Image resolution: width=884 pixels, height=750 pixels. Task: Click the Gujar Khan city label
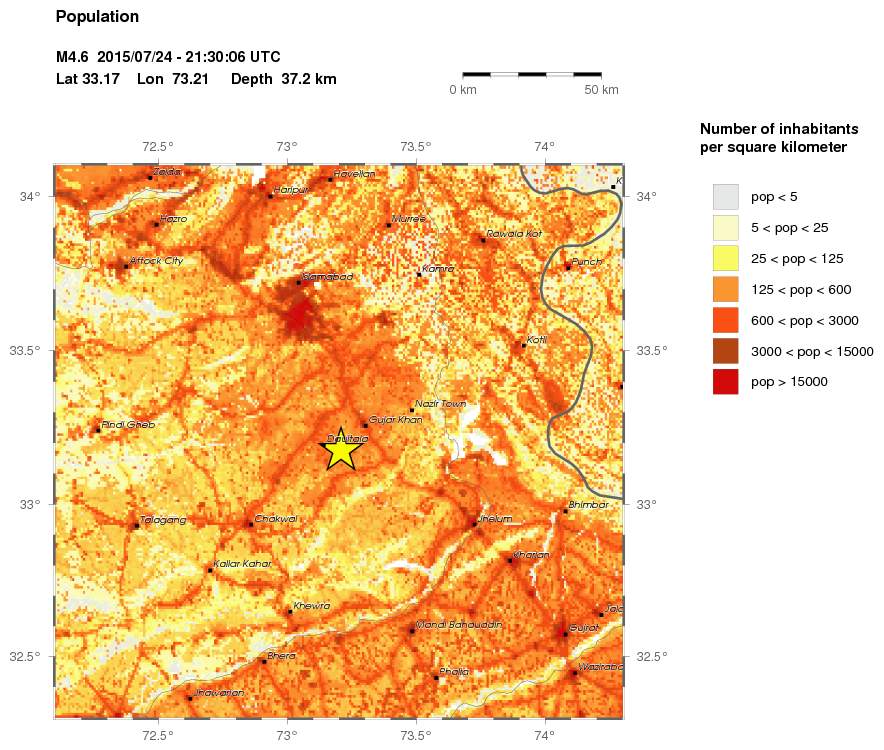(396, 420)
